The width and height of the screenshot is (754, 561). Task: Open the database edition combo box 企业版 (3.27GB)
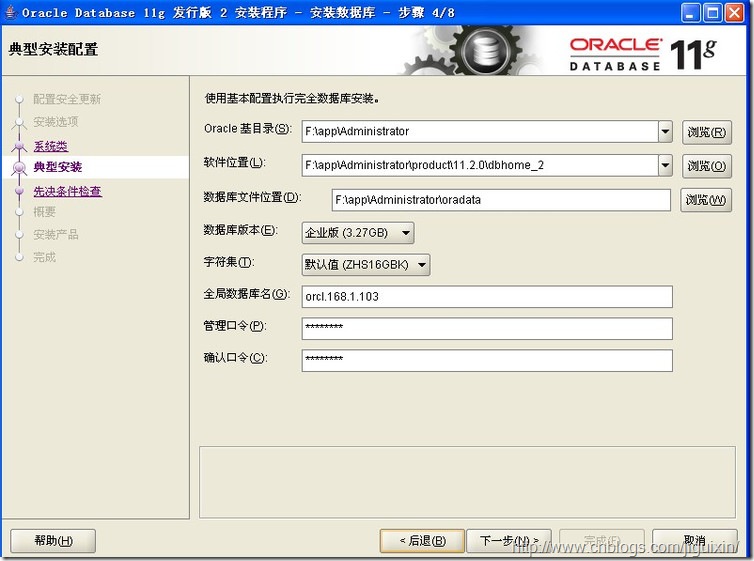(x=358, y=233)
